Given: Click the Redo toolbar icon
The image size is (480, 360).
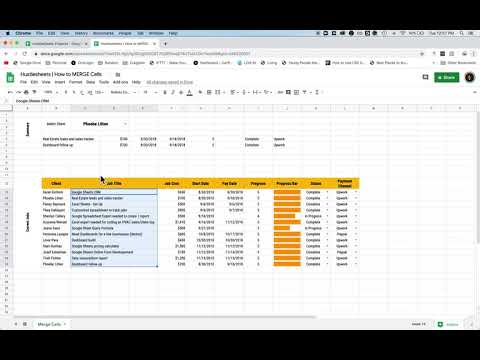Looking at the screenshot, I should [x=18, y=92].
